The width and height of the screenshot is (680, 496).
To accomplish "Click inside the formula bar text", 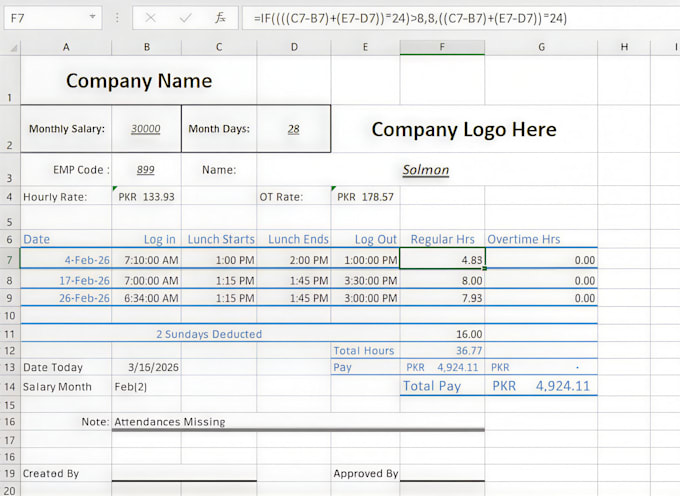I will (x=410, y=18).
